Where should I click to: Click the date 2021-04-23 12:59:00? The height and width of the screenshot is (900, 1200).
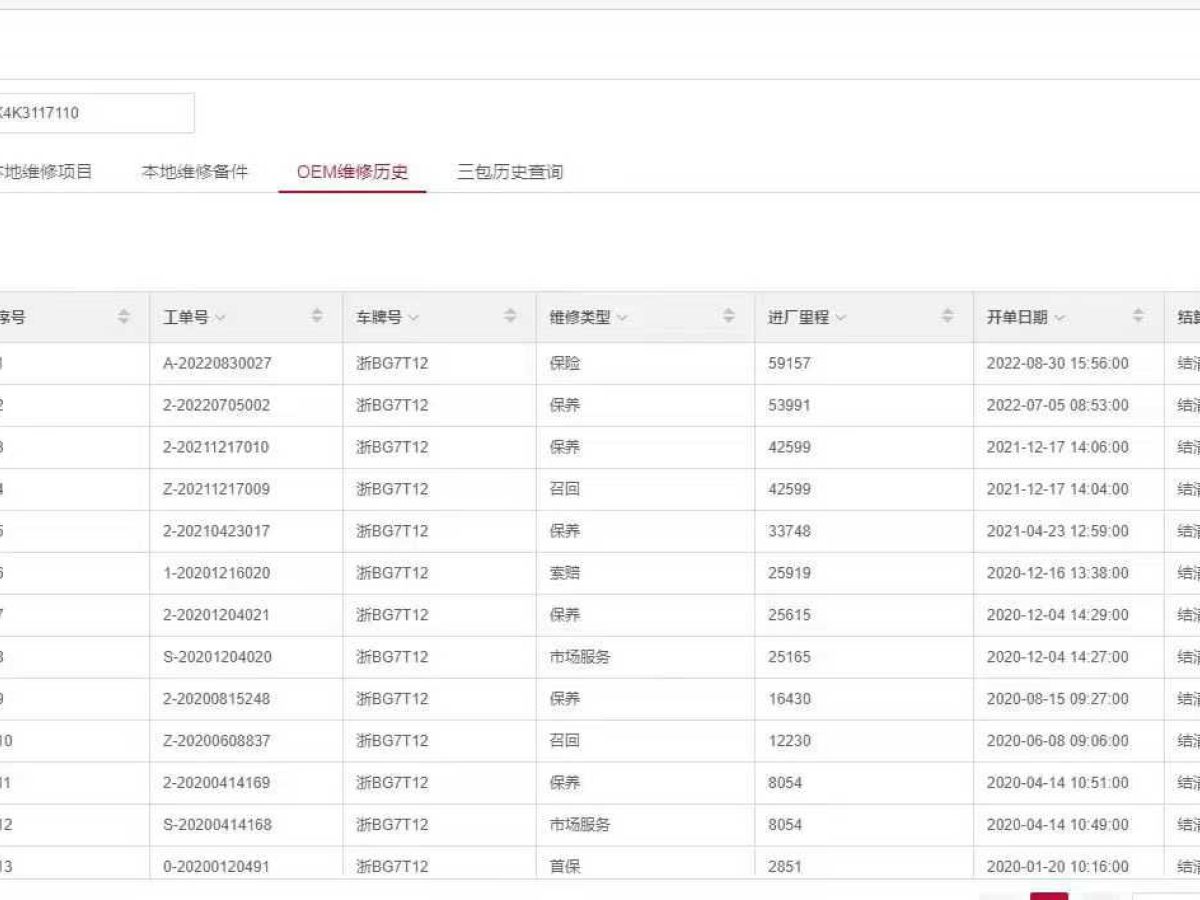[x=1058, y=531]
